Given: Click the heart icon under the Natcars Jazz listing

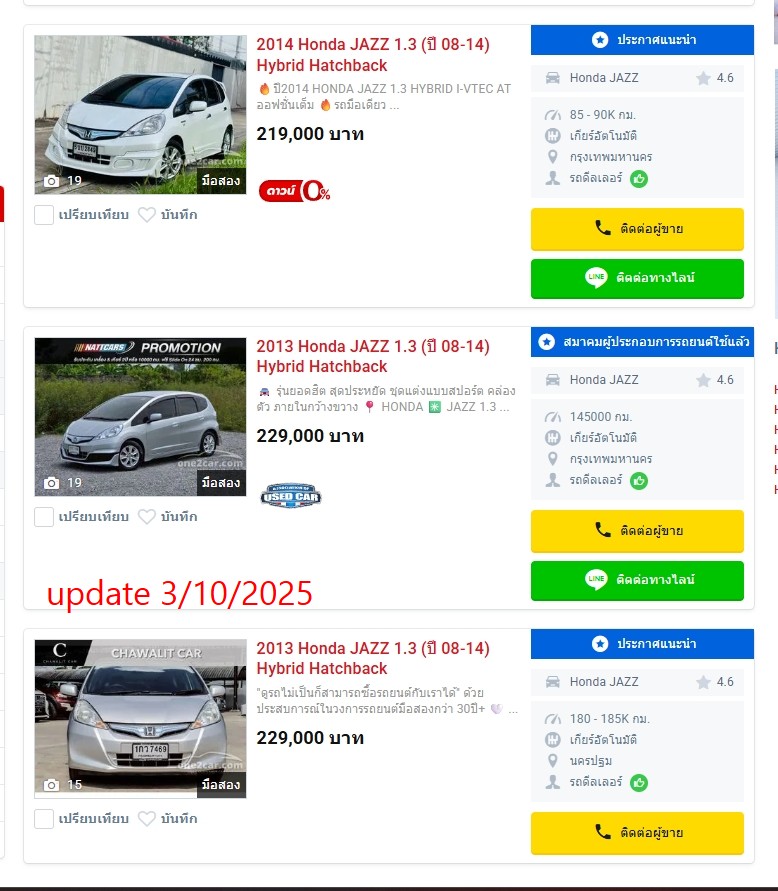Looking at the screenshot, I should [147, 517].
